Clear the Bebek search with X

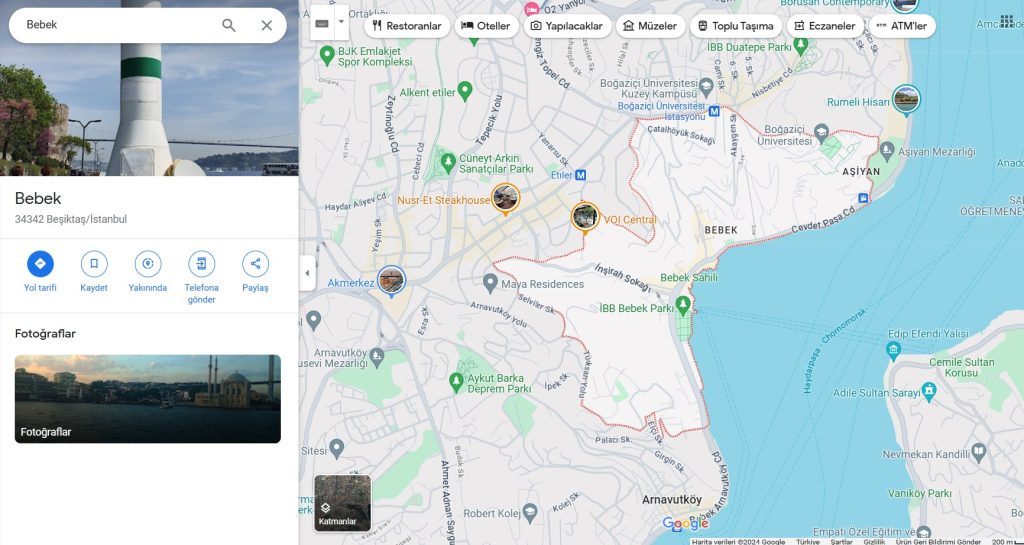click(266, 25)
